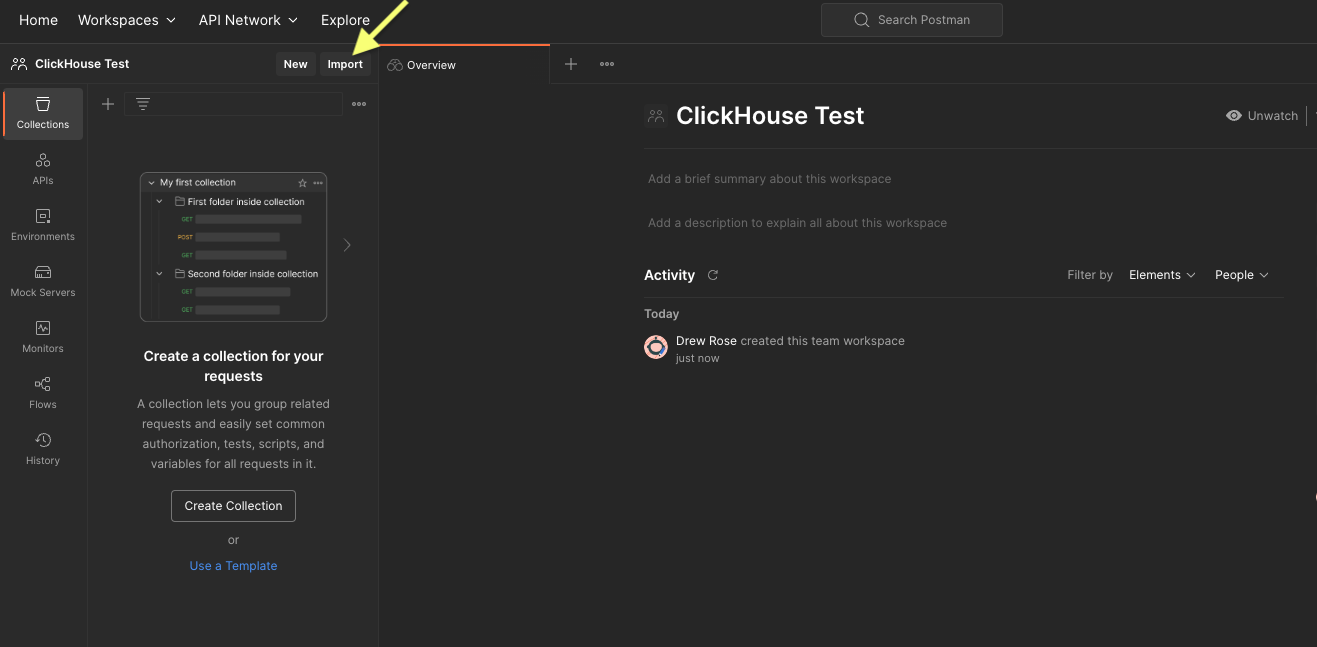Screen dimensions: 1317x647
Task: Open the Monitors sidebar panel
Action: point(43,336)
